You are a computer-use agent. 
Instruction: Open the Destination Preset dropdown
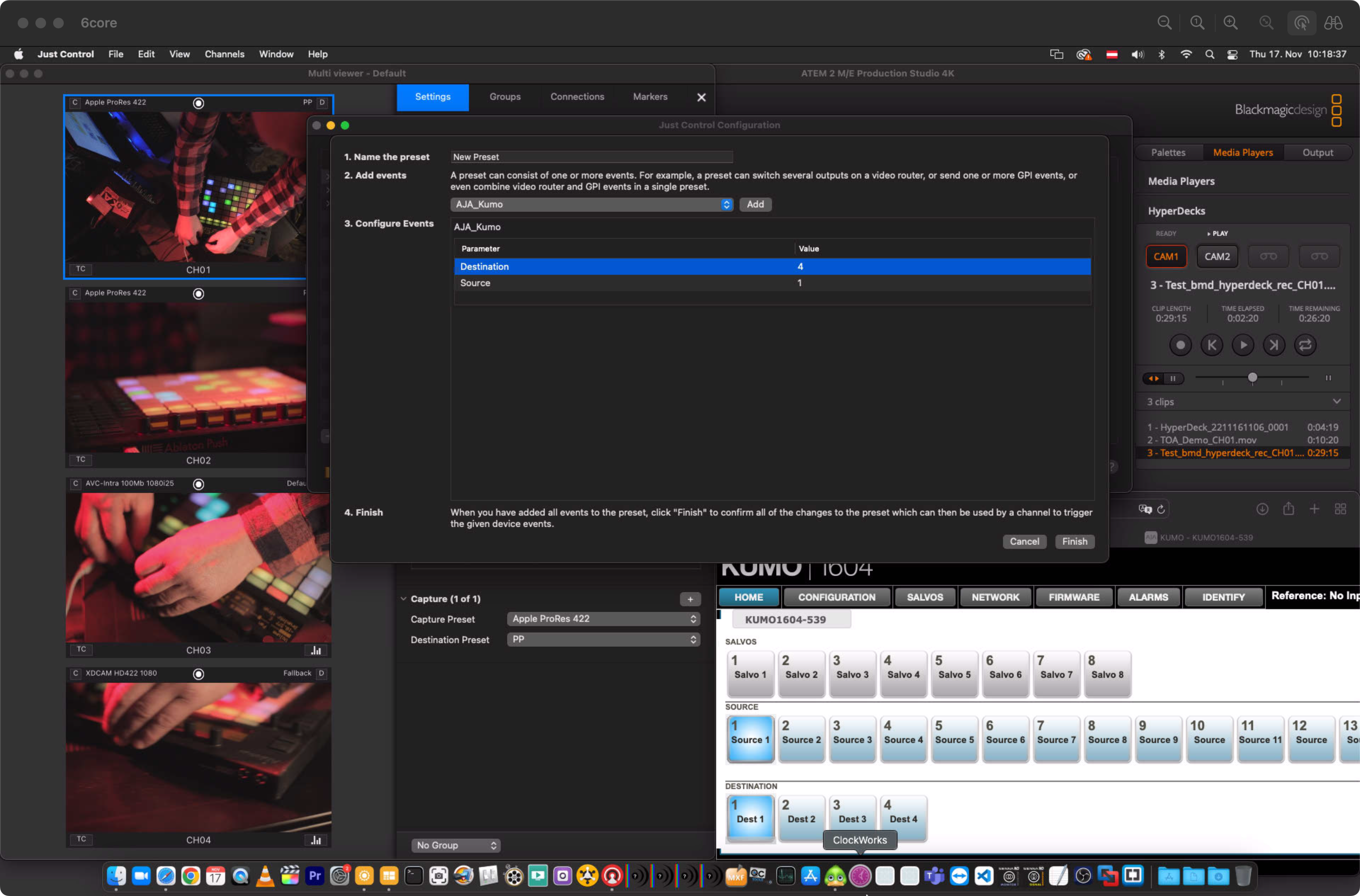(x=603, y=639)
